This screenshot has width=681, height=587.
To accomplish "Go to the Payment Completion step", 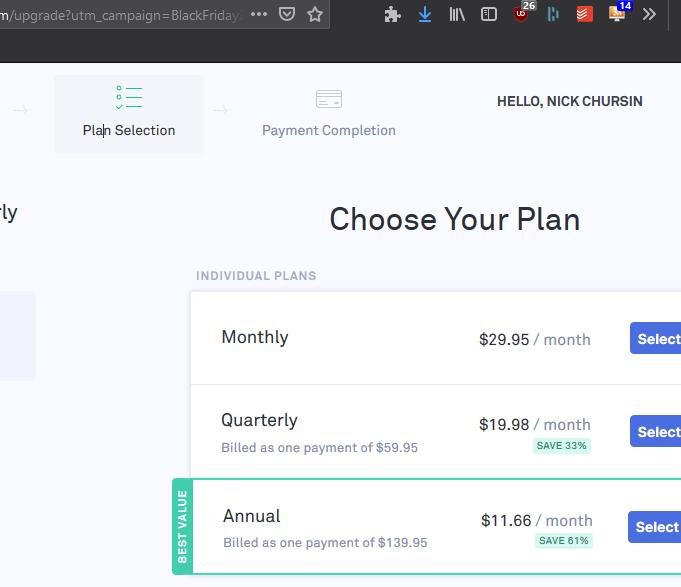I will click(328, 114).
